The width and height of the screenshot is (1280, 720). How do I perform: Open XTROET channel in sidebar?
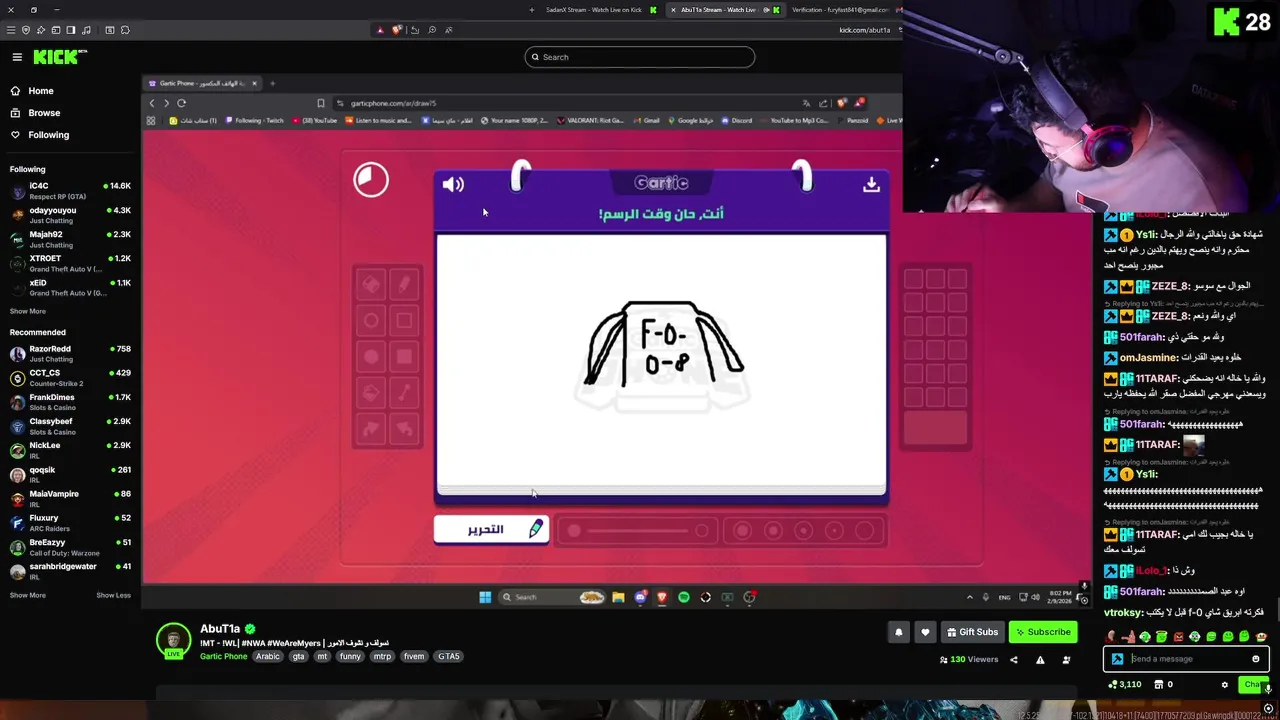click(70, 263)
